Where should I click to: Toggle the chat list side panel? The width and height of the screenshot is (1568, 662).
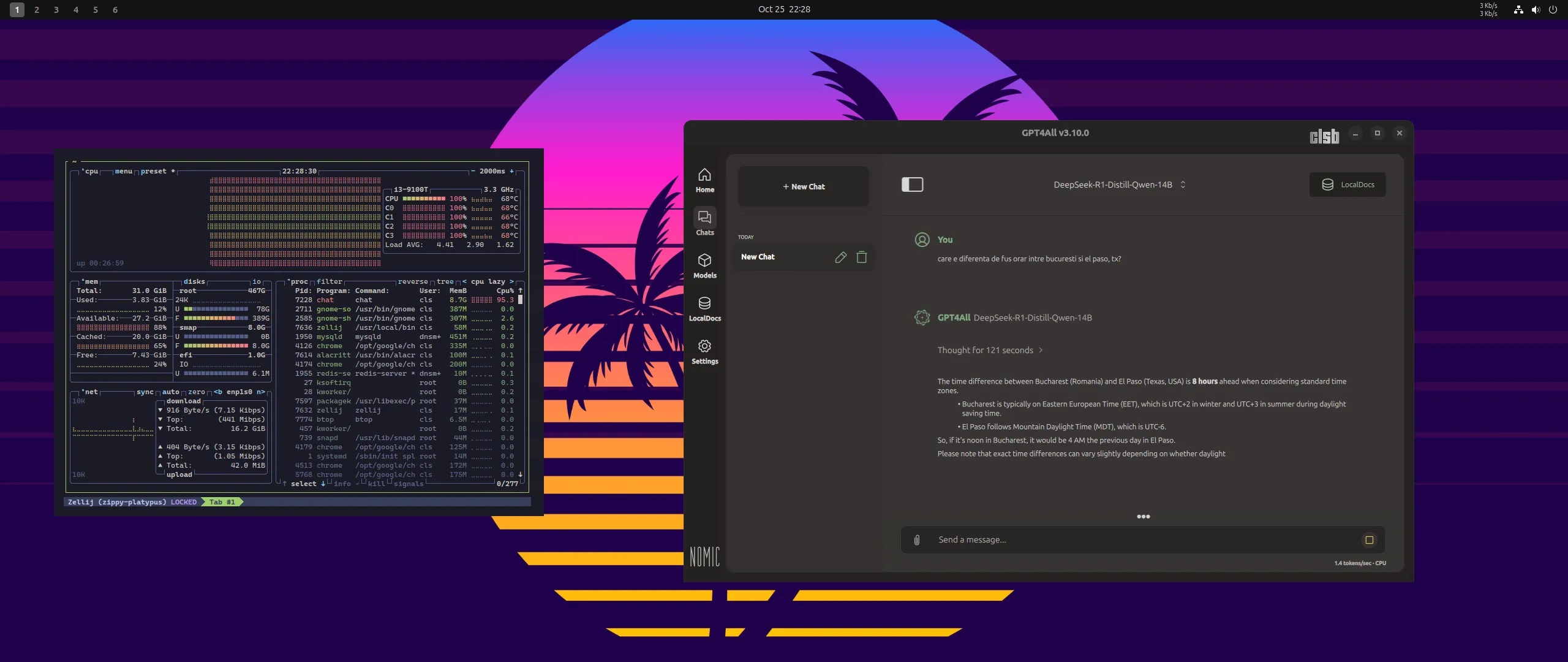coord(912,185)
